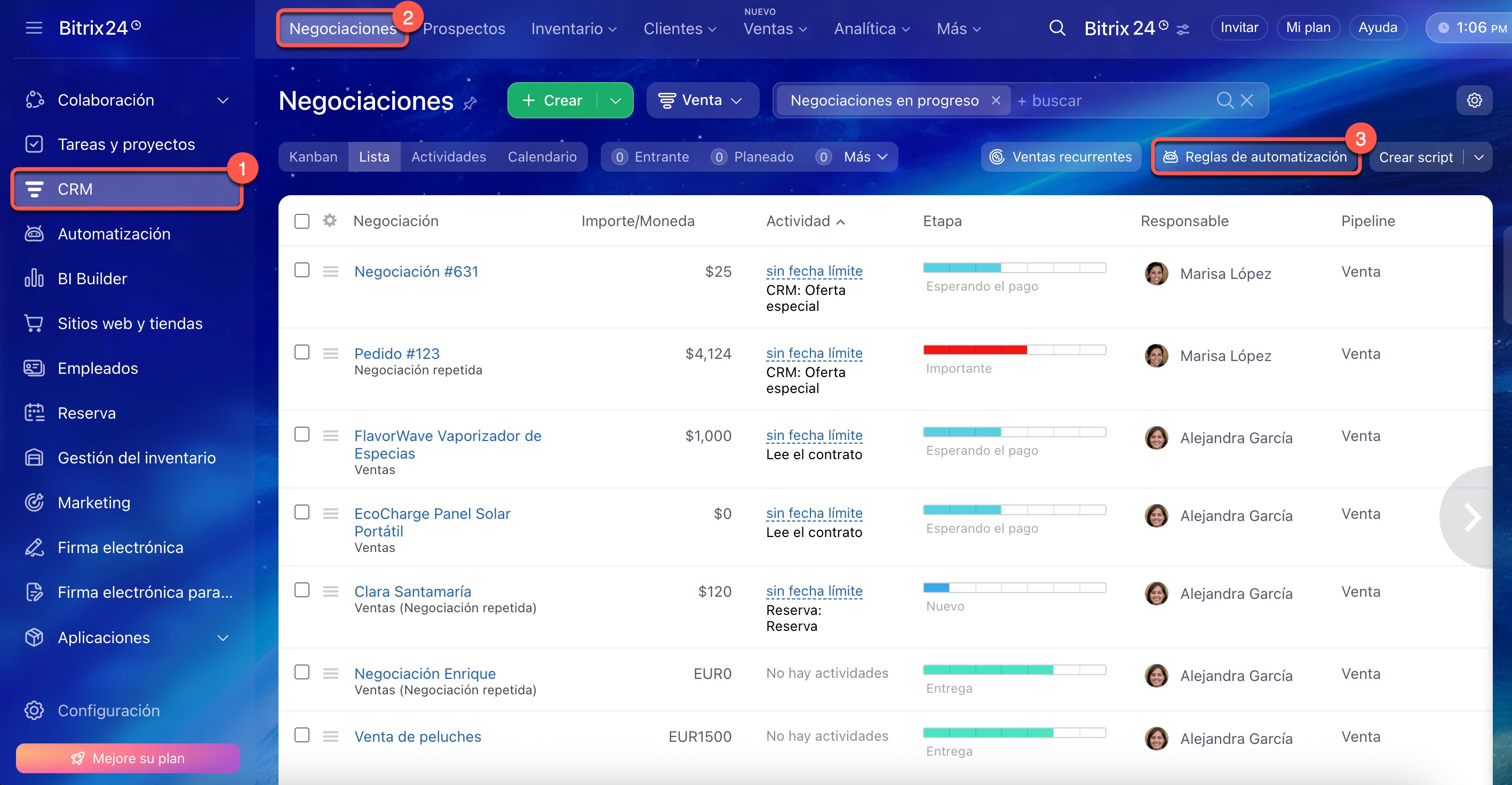Image resolution: width=1512 pixels, height=785 pixels.
Task: Open BI Builder from the sidebar
Action: point(92,278)
